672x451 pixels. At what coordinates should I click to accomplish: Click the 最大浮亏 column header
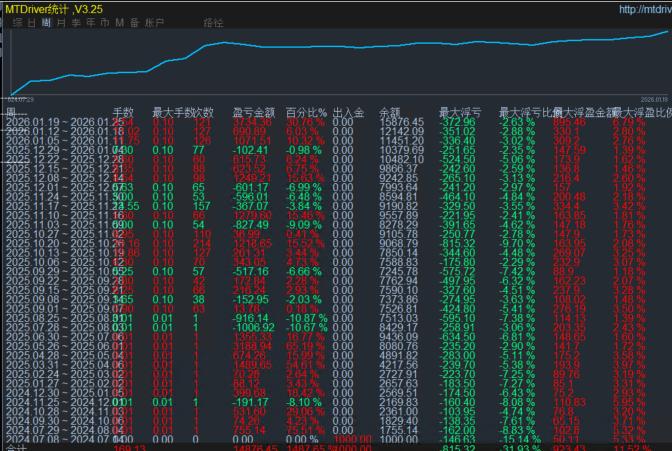(x=460, y=113)
